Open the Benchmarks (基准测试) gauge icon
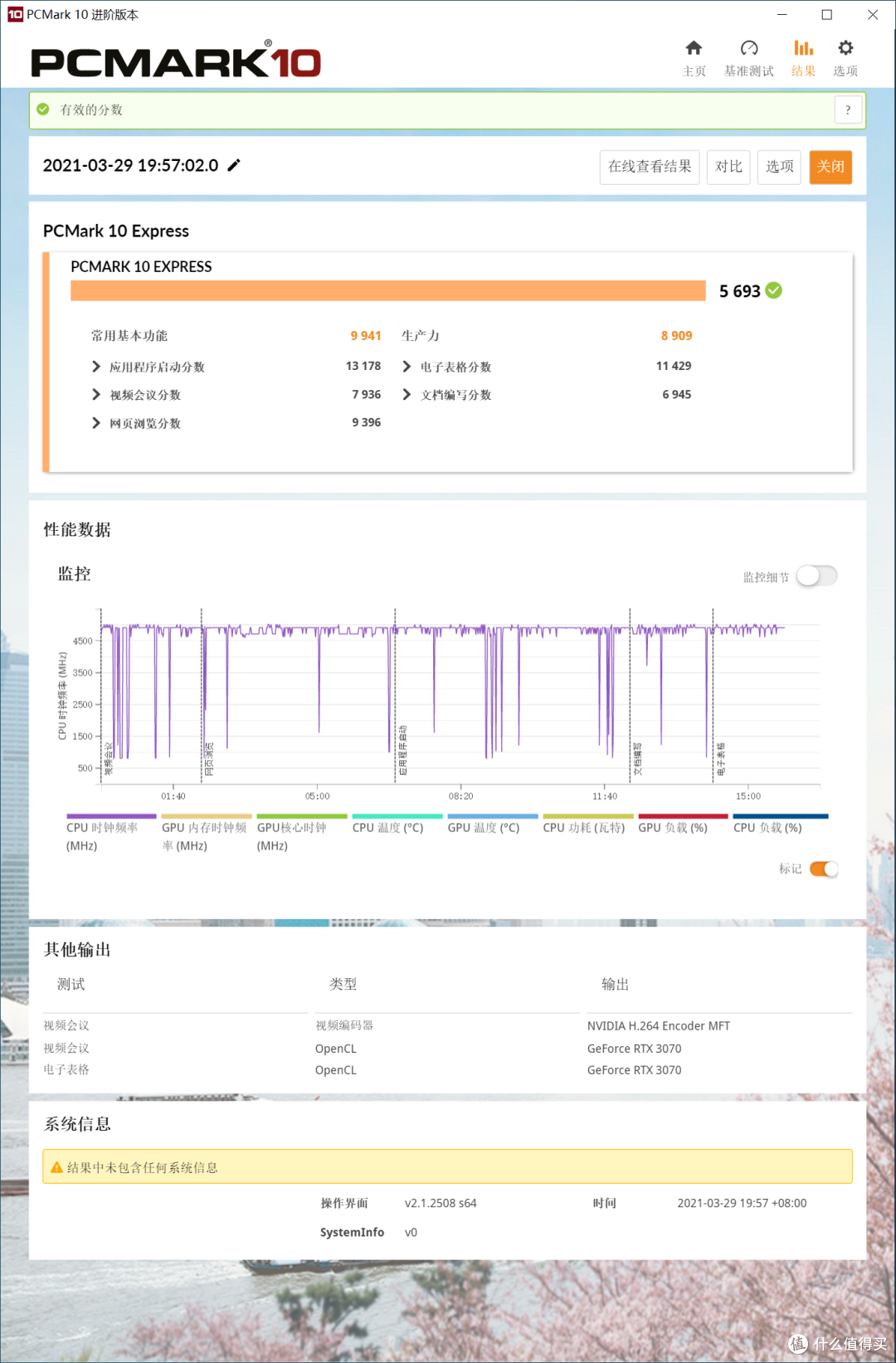This screenshot has width=896, height=1363. (749, 48)
